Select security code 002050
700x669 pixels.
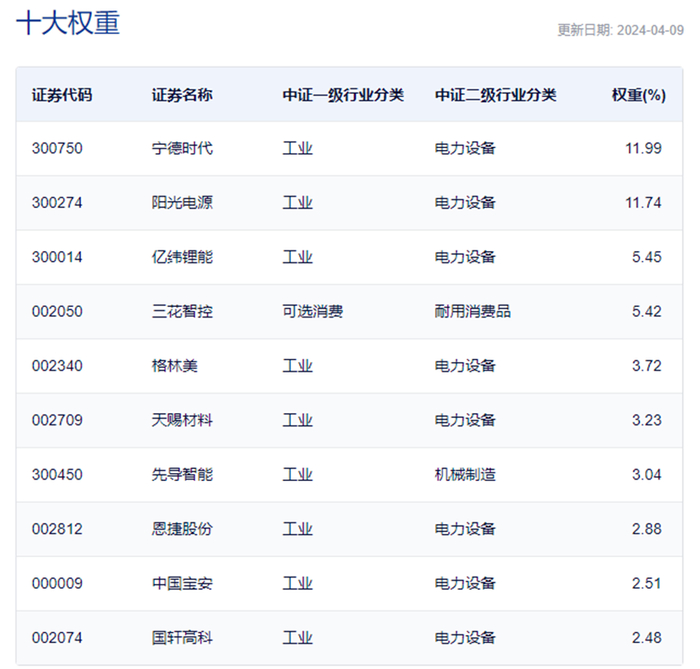click(x=57, y=311)
